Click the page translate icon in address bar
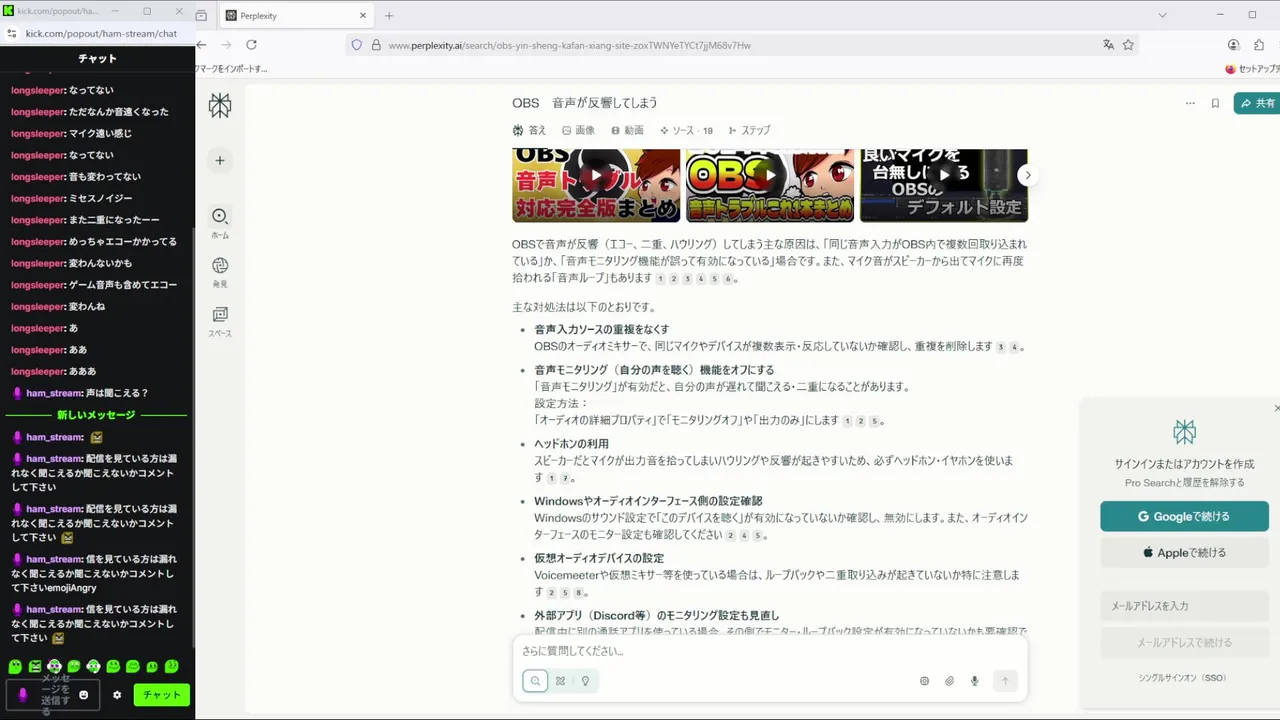The width and height of the screenshot is (1280, 720). [1108, 45]
